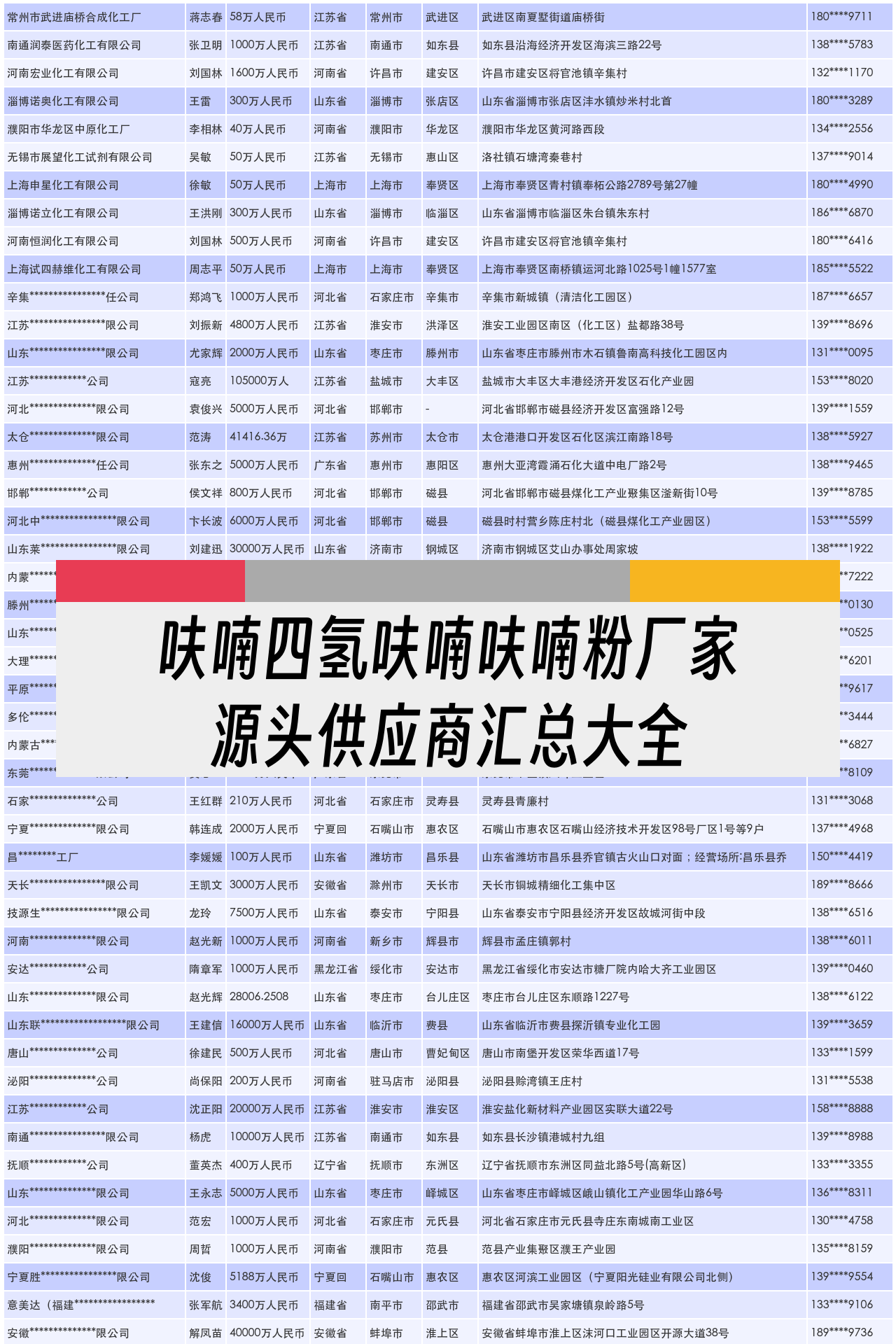The image size is (896, 1344).
Task: Select capital 5188万人民币
Action: click(x=264, y=1277)
